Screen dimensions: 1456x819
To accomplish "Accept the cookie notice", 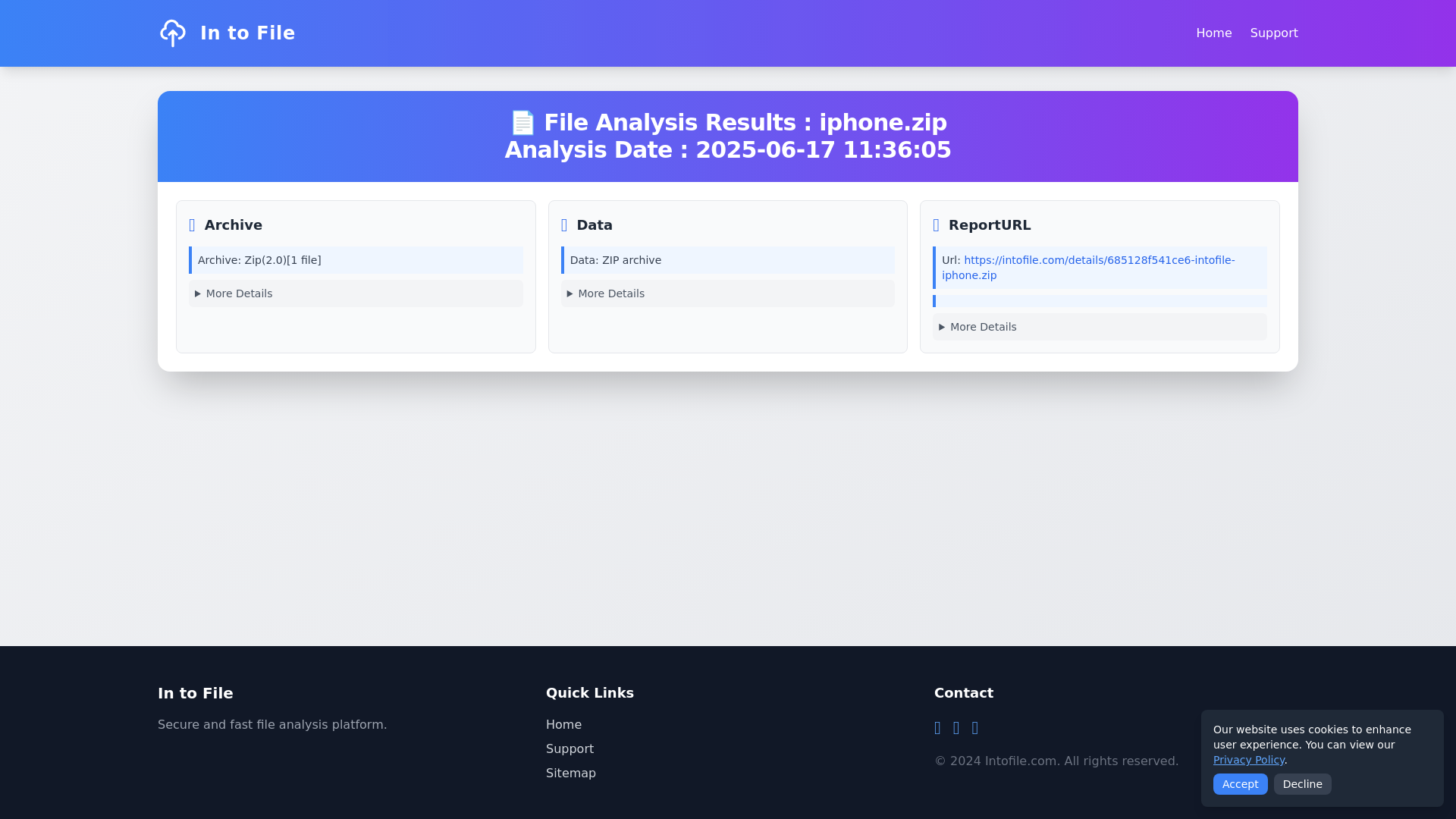I will 1241,784.
